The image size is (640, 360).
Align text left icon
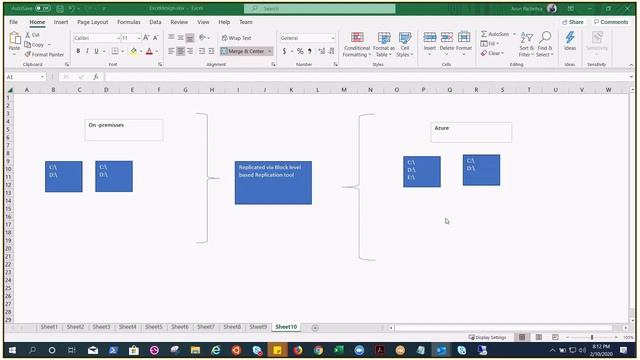click(171, 51)
